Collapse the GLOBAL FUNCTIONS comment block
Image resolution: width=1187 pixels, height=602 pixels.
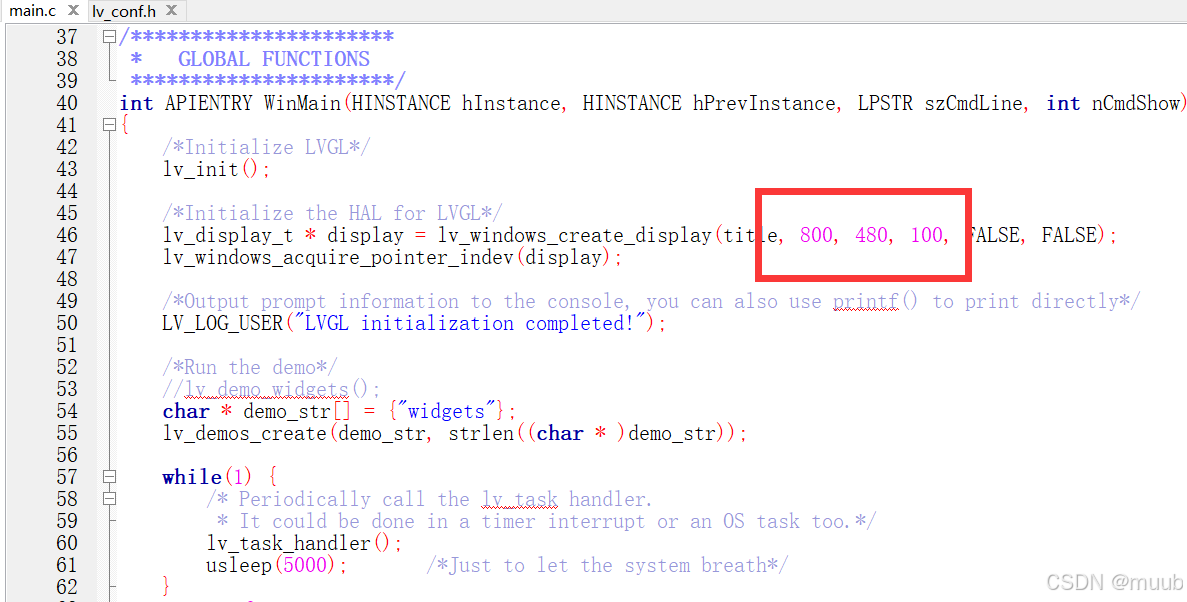[x=108, y=35]
